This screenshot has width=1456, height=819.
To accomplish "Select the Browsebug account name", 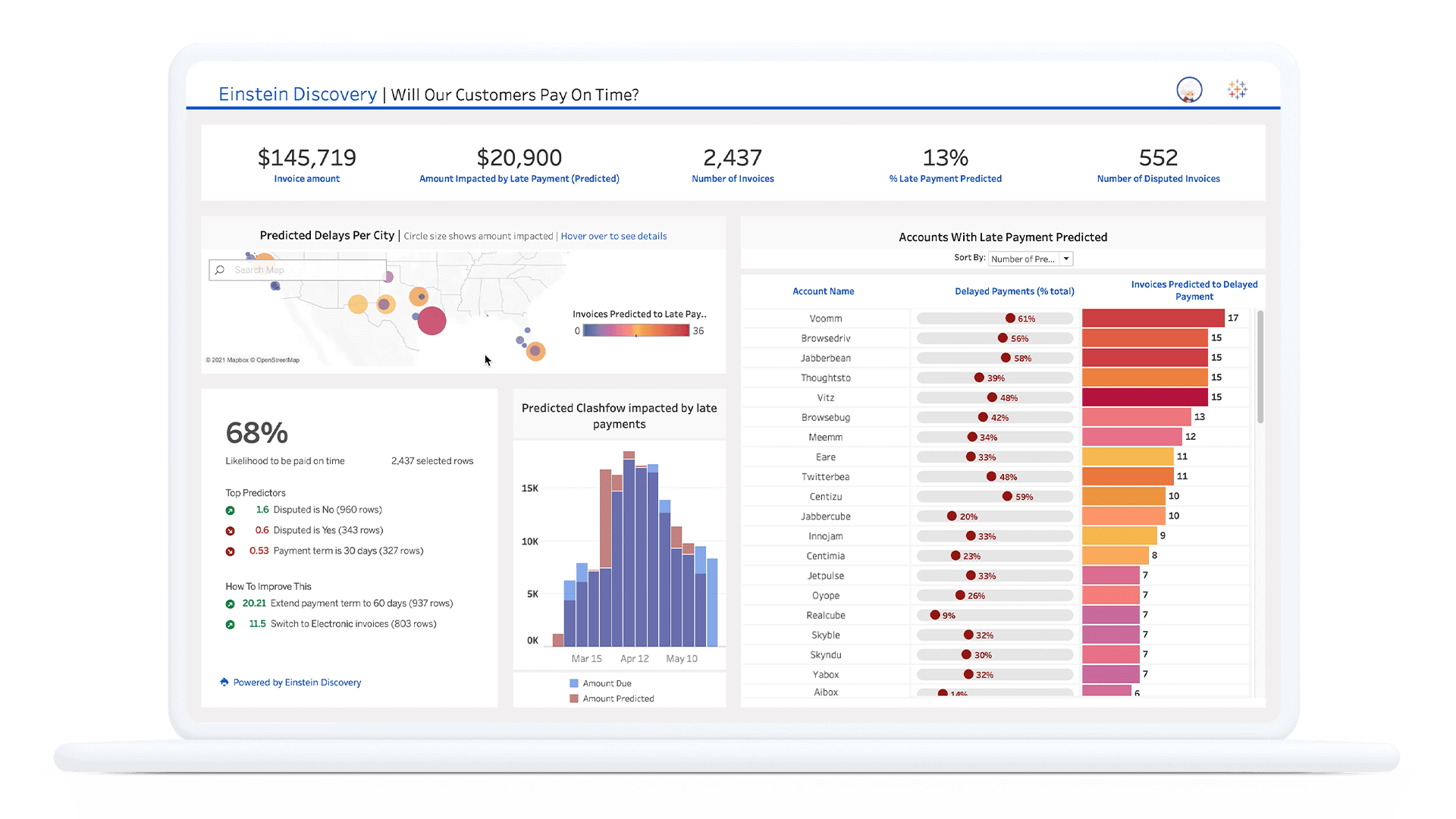I will pos(826,417).
